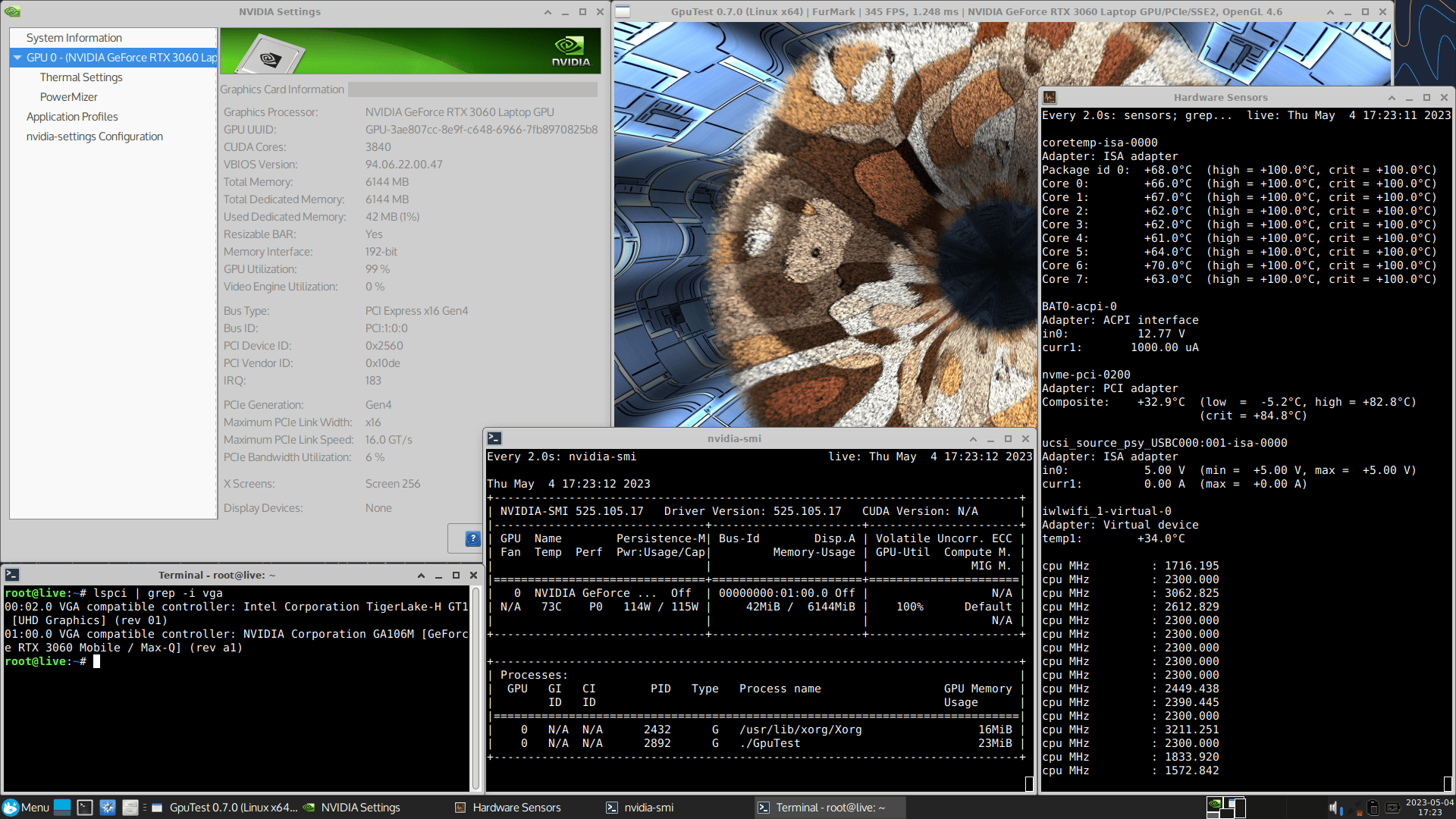Click the GpuTest window title icon
This screenshot has height=819, width=1456.
[623, 11]
